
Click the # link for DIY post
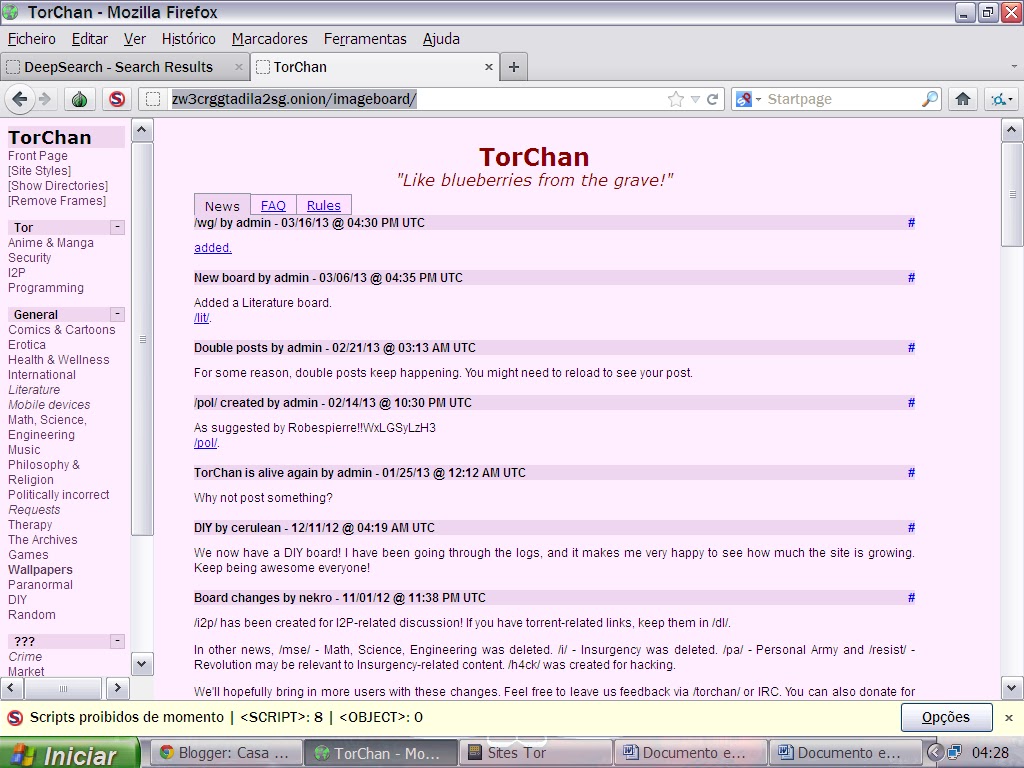coord(911,527)
